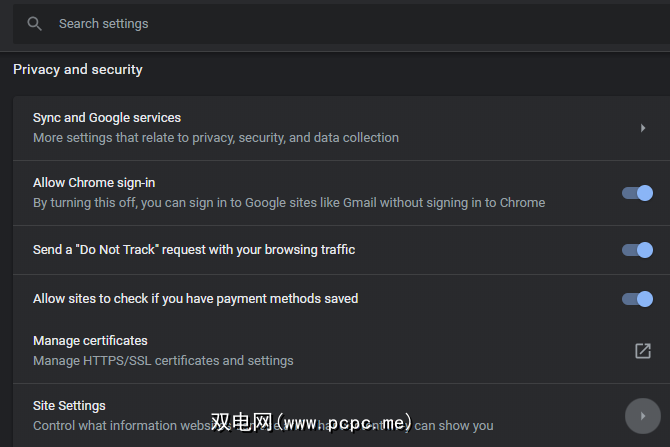The height and width of the screenshot is (447, 670).
Task: Open the Sync and Google services title
Action: [x=107, y=118]
